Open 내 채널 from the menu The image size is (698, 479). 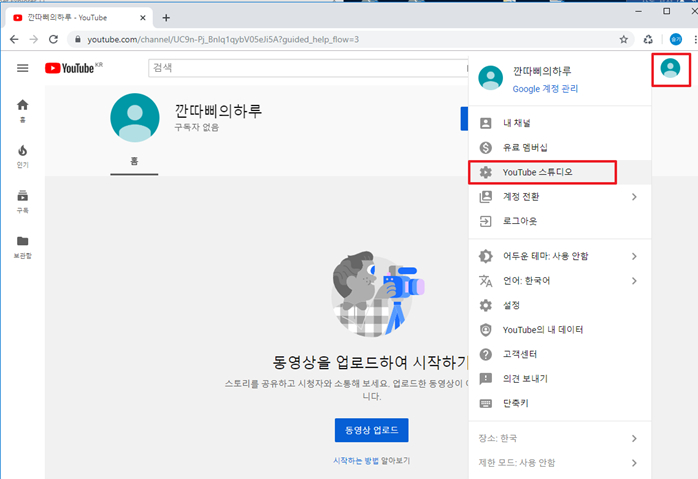[x=560, y=123]
